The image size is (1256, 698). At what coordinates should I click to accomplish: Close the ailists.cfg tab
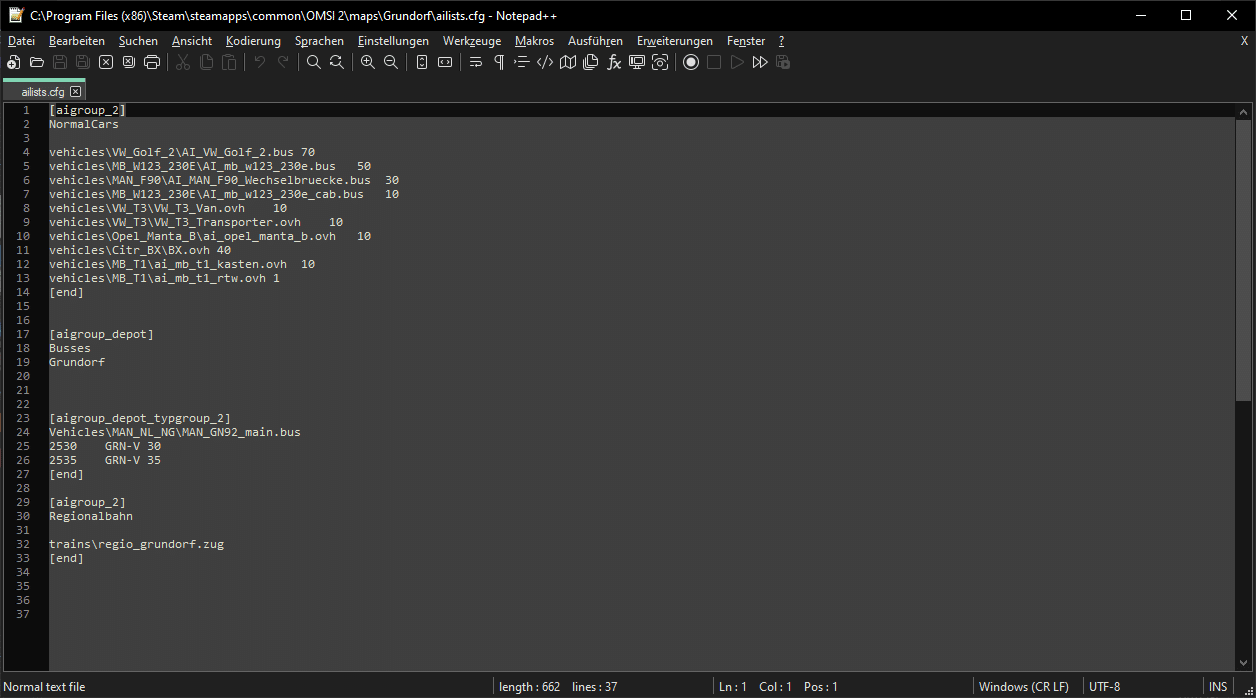(76, 91)
